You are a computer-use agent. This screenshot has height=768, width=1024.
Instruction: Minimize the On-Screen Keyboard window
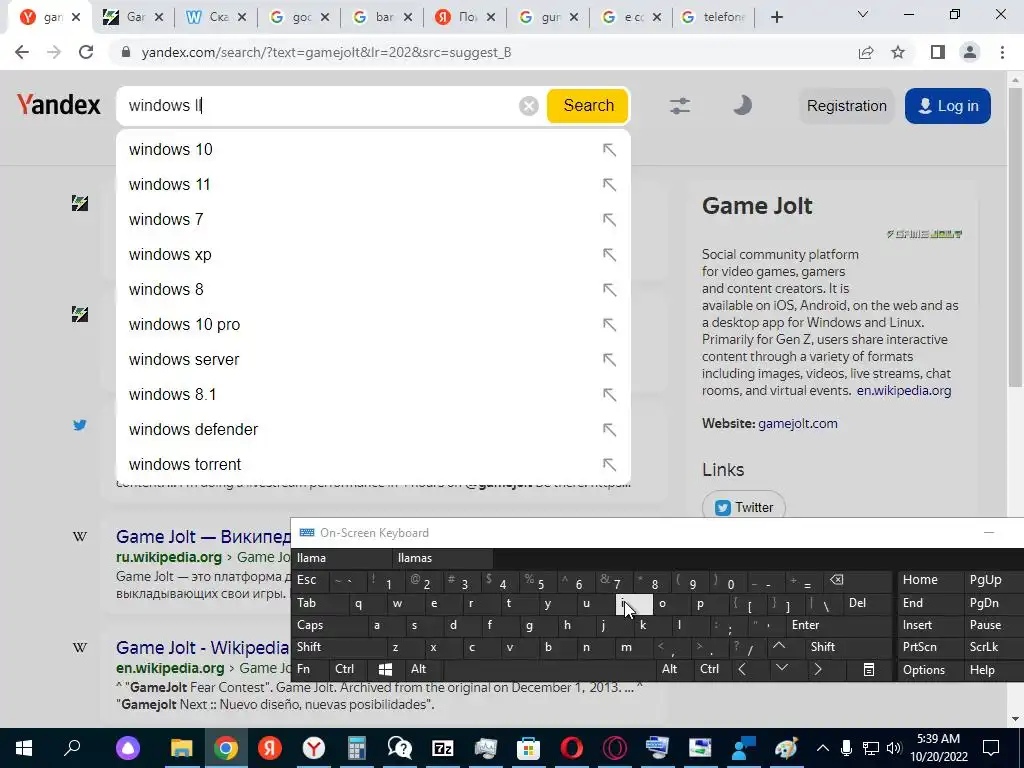(x=989, y=533)
